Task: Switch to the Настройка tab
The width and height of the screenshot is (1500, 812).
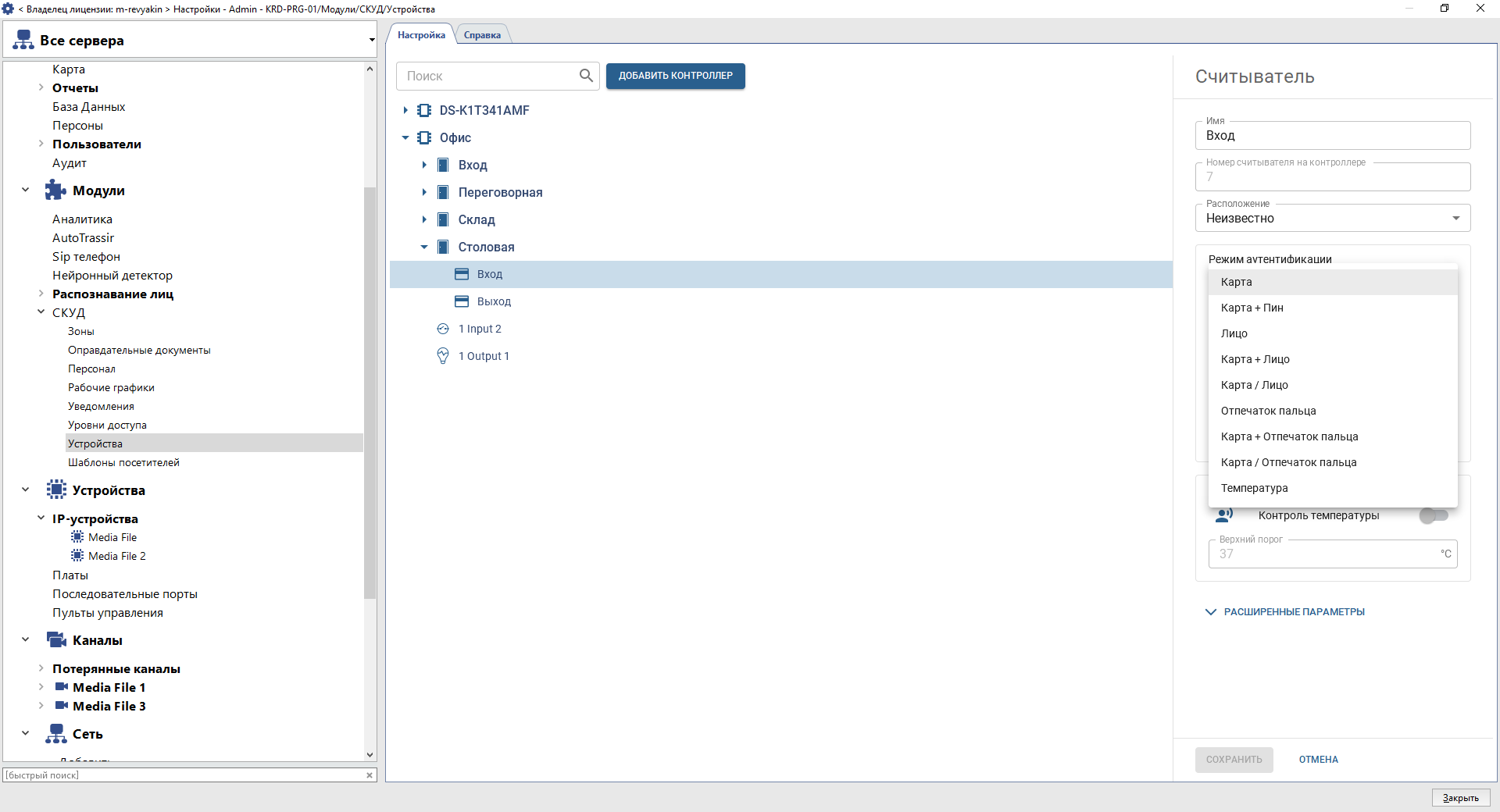Action: coord(421,34)
